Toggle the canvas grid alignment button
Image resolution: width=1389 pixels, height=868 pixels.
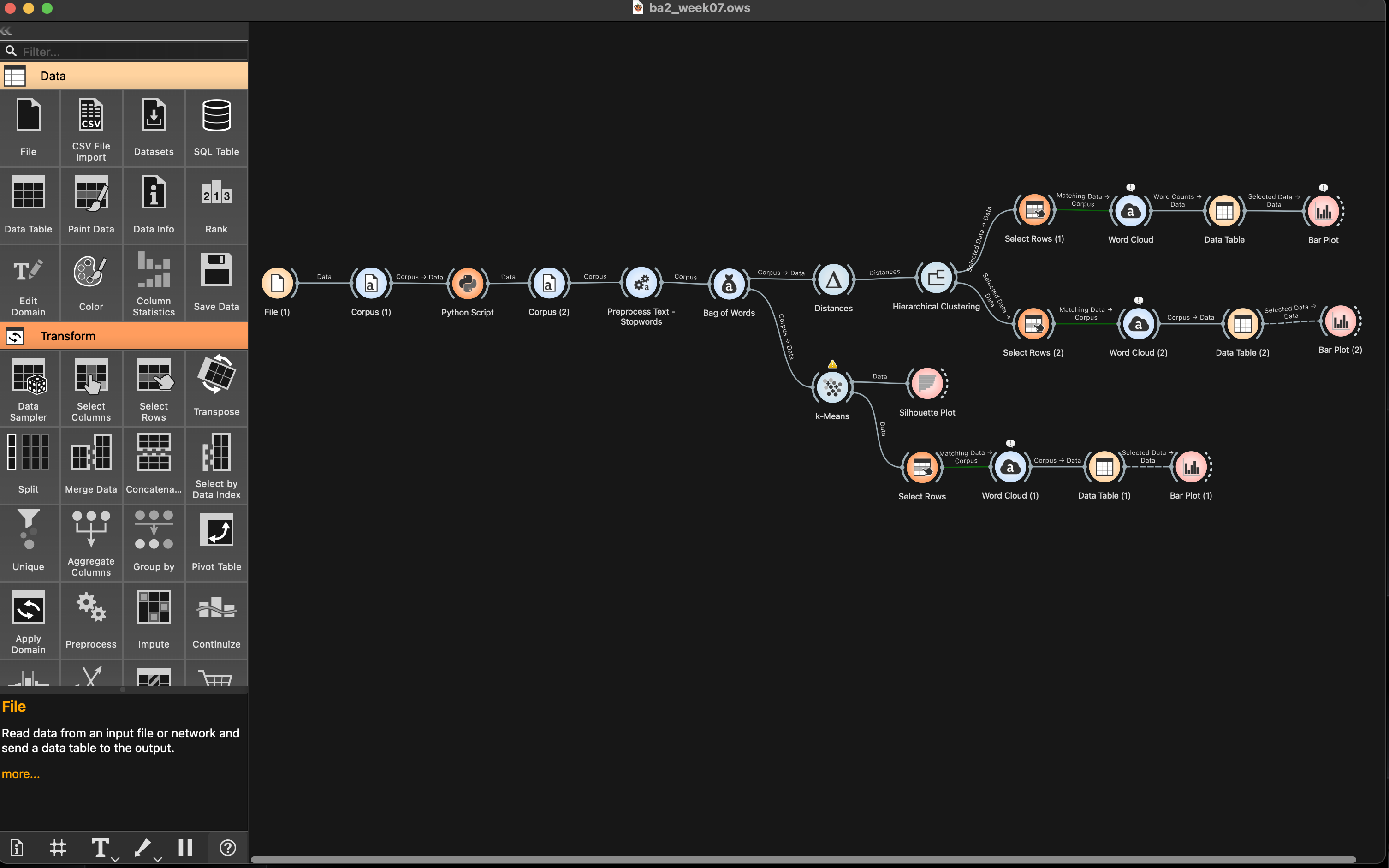pyautogui.click(x=58, y=847)
